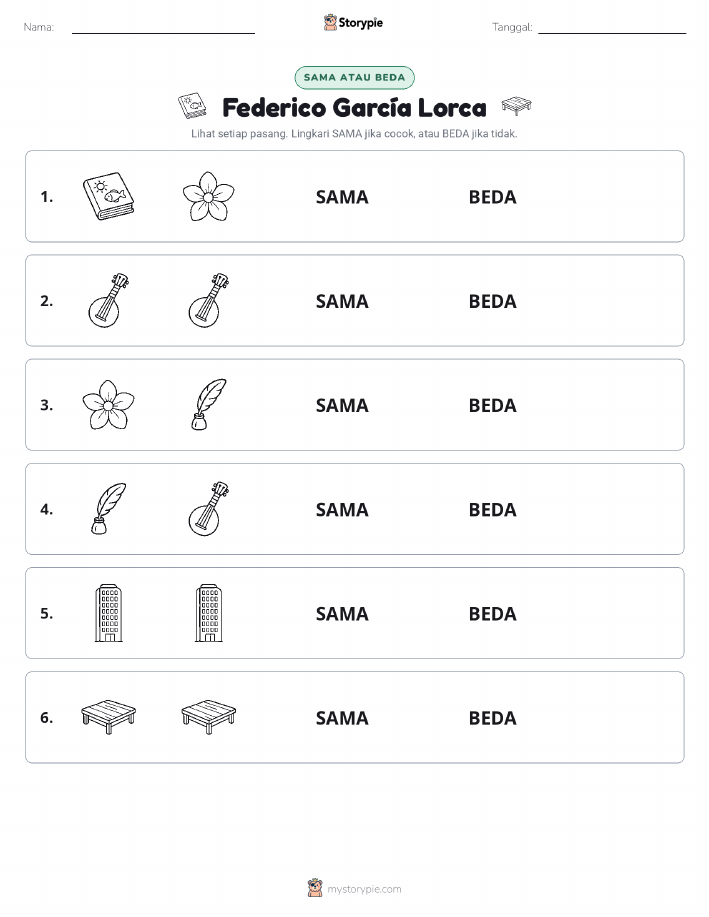Select BEDA for row 4
Viewport: 709px width, 917px height.
click(x=492, y=509)
